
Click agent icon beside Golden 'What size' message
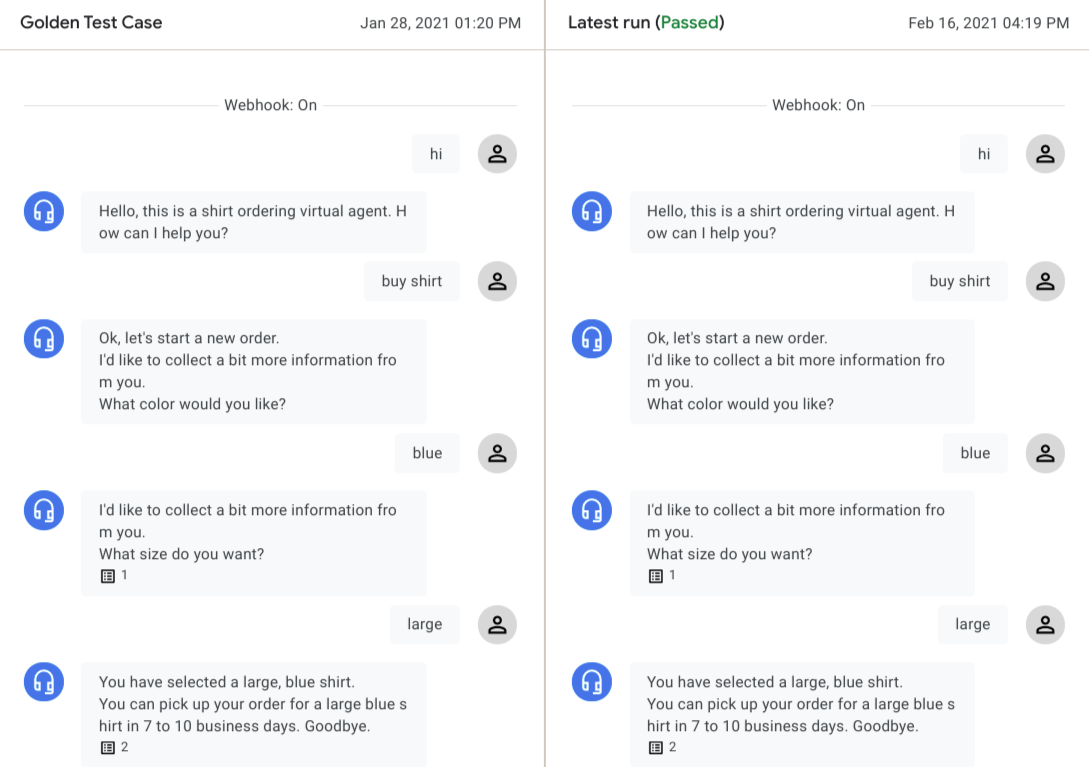[43, 510]
